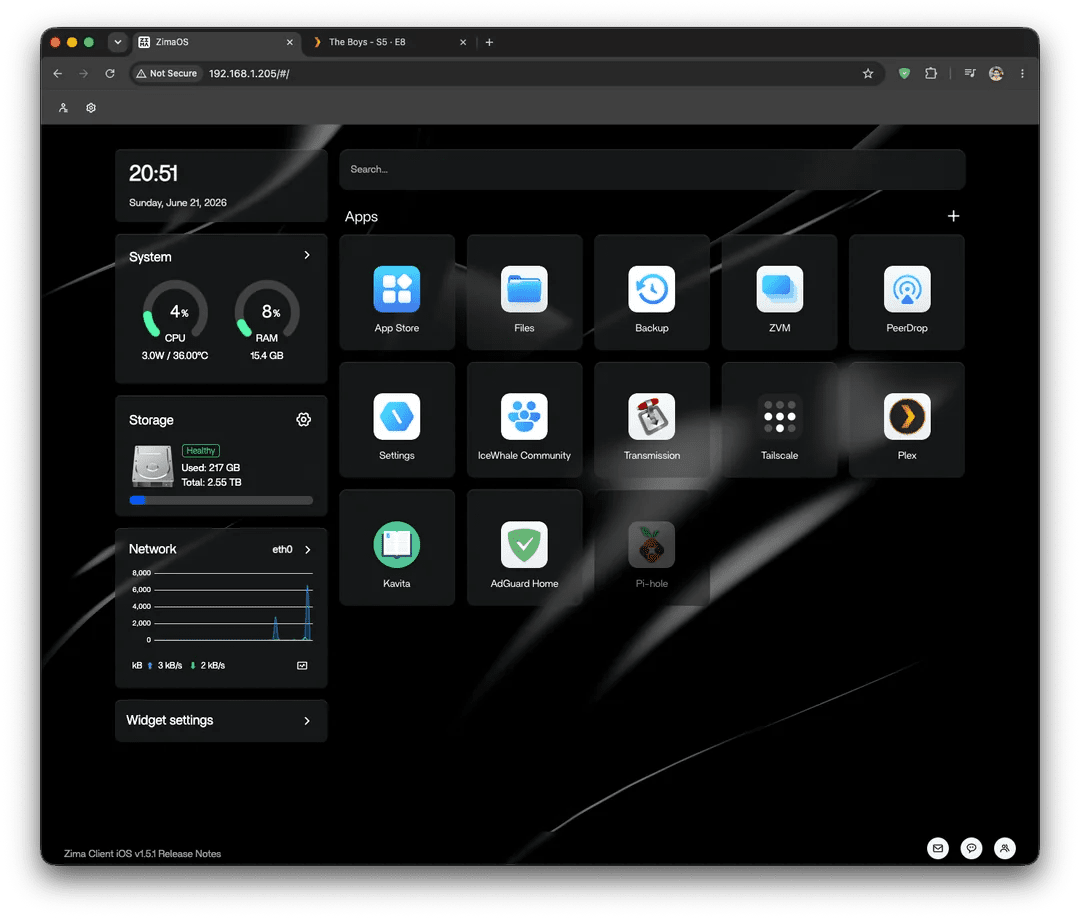The width and height of the screenshot is (1080, 919).
Task: Click the "Used: 217 GB" text
Action: 211,468
